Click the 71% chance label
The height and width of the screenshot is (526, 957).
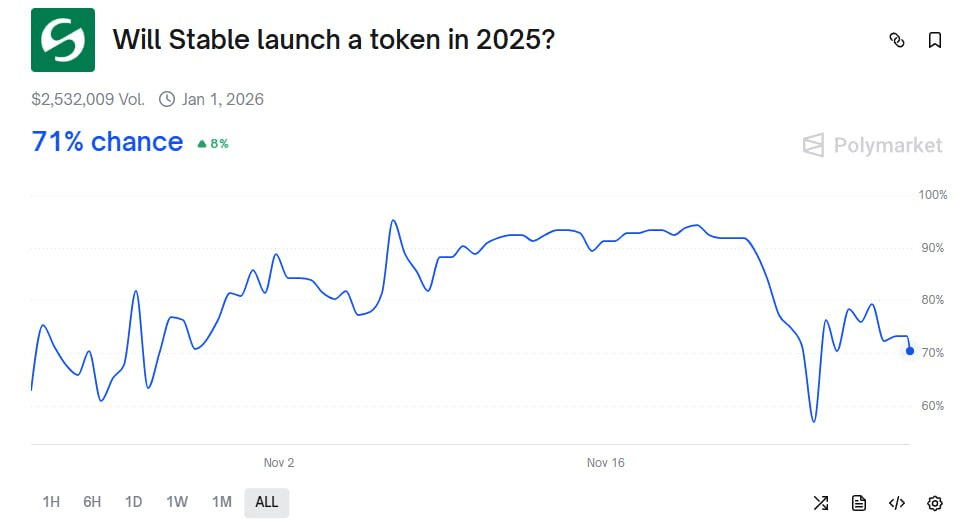[x=107, y=142]
